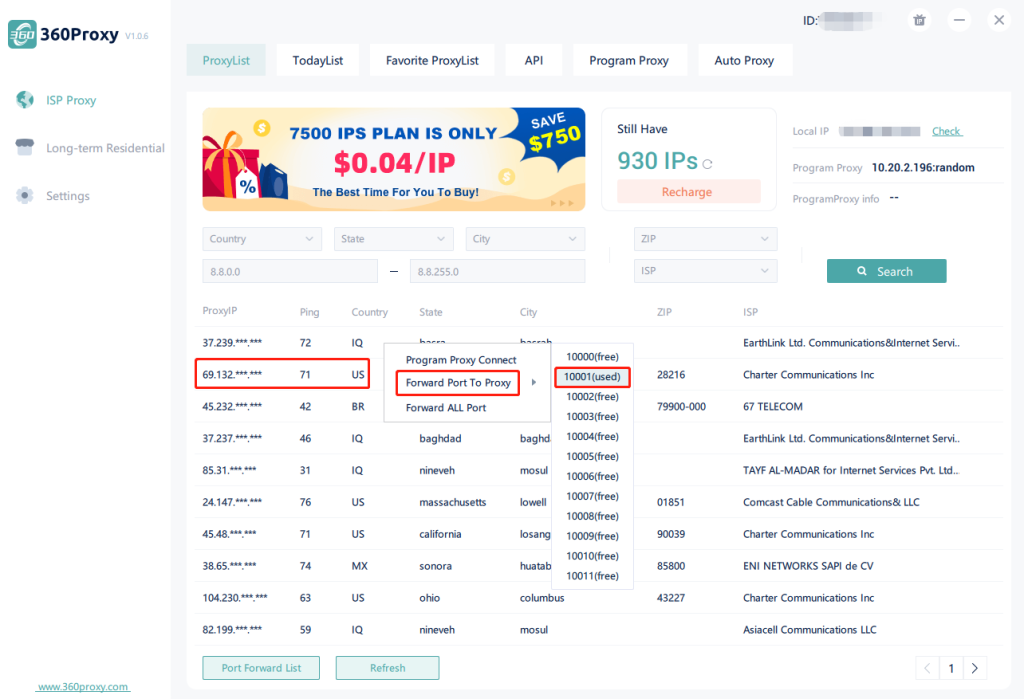Viewport: 1024px width, 699px height.
Task: Select proxy row 104.230.***.***
Action: coord(598,598)
